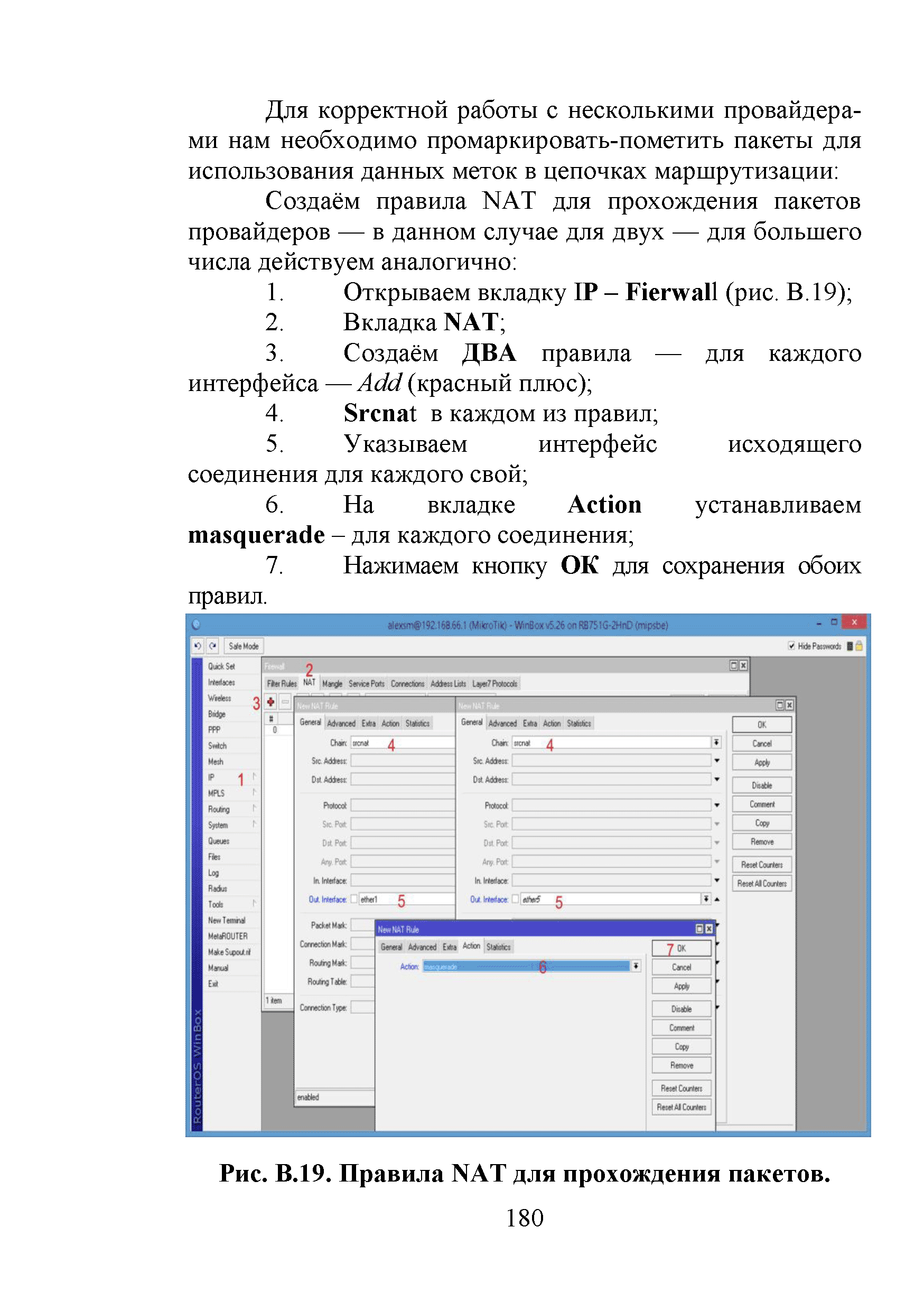The height and width of the screenshot is (1311, 924).
Task: Maximize the ether5 New NAT Rule window
Action: (x=780, y=705)
